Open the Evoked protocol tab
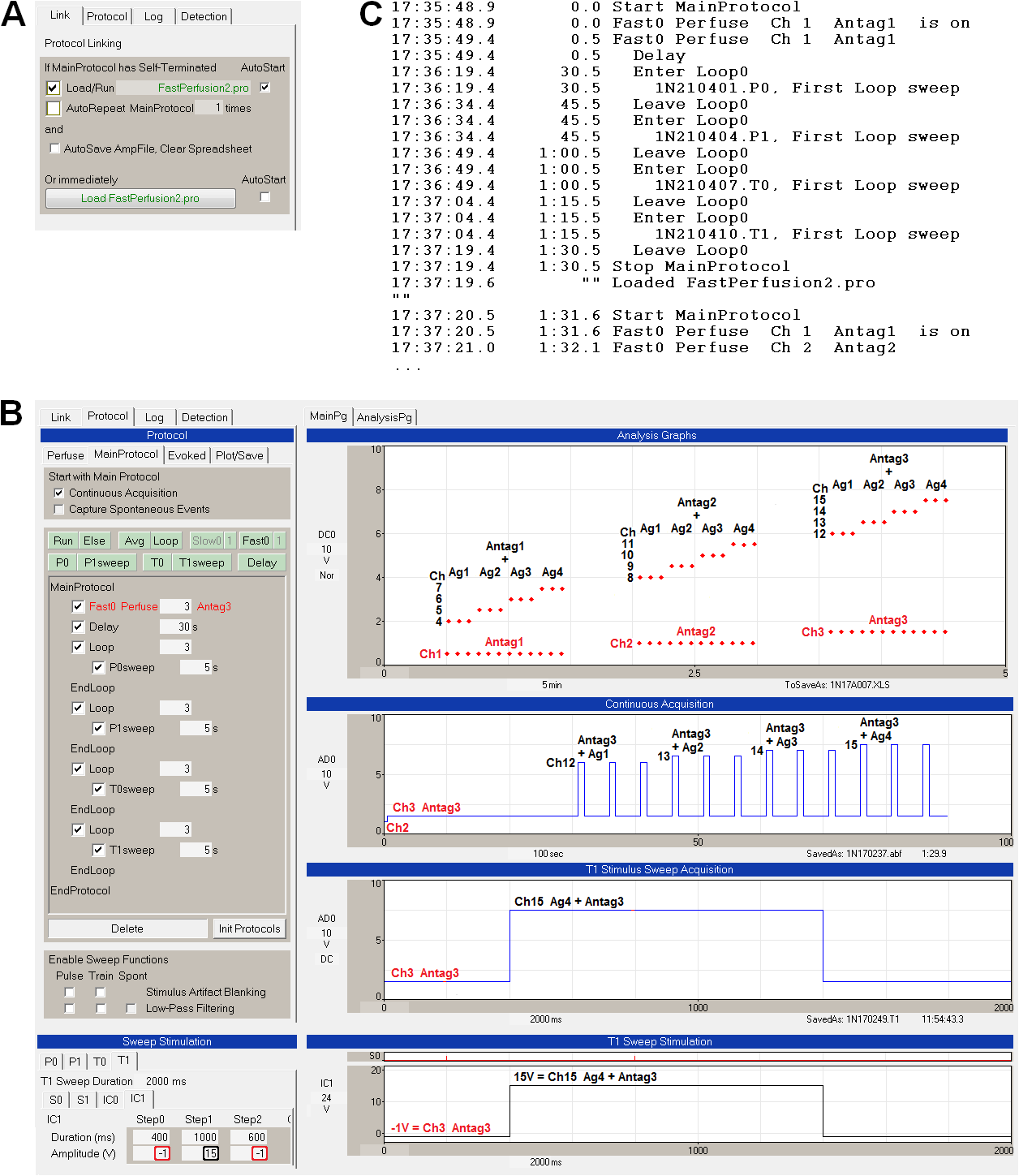Screen dimensions: 1019x1176 coord(187,455)
